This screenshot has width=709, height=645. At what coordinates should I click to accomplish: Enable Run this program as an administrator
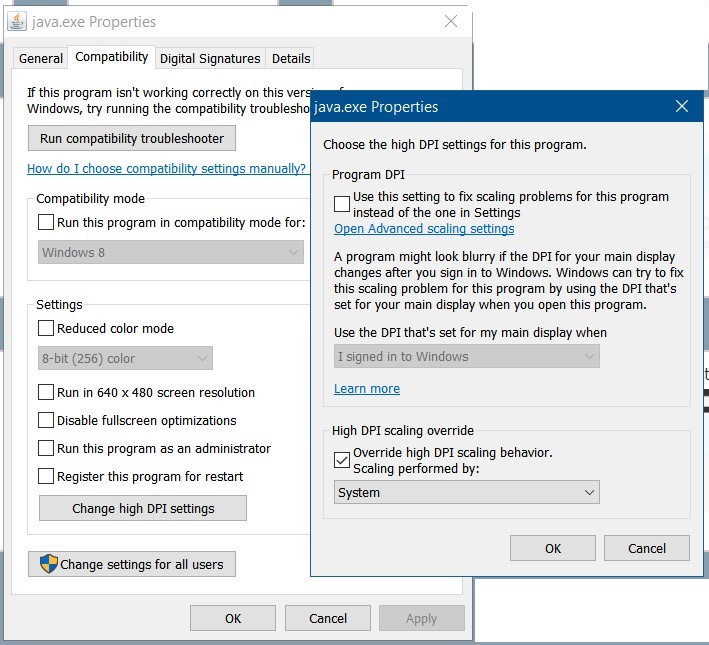coord(46,448)
